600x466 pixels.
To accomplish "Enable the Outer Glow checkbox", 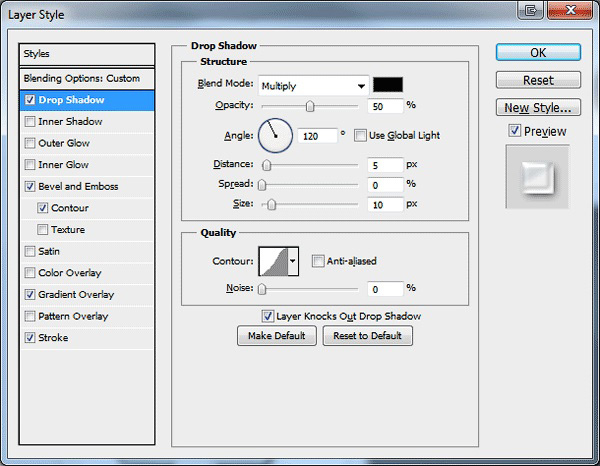I will click(x=30, y=143).
